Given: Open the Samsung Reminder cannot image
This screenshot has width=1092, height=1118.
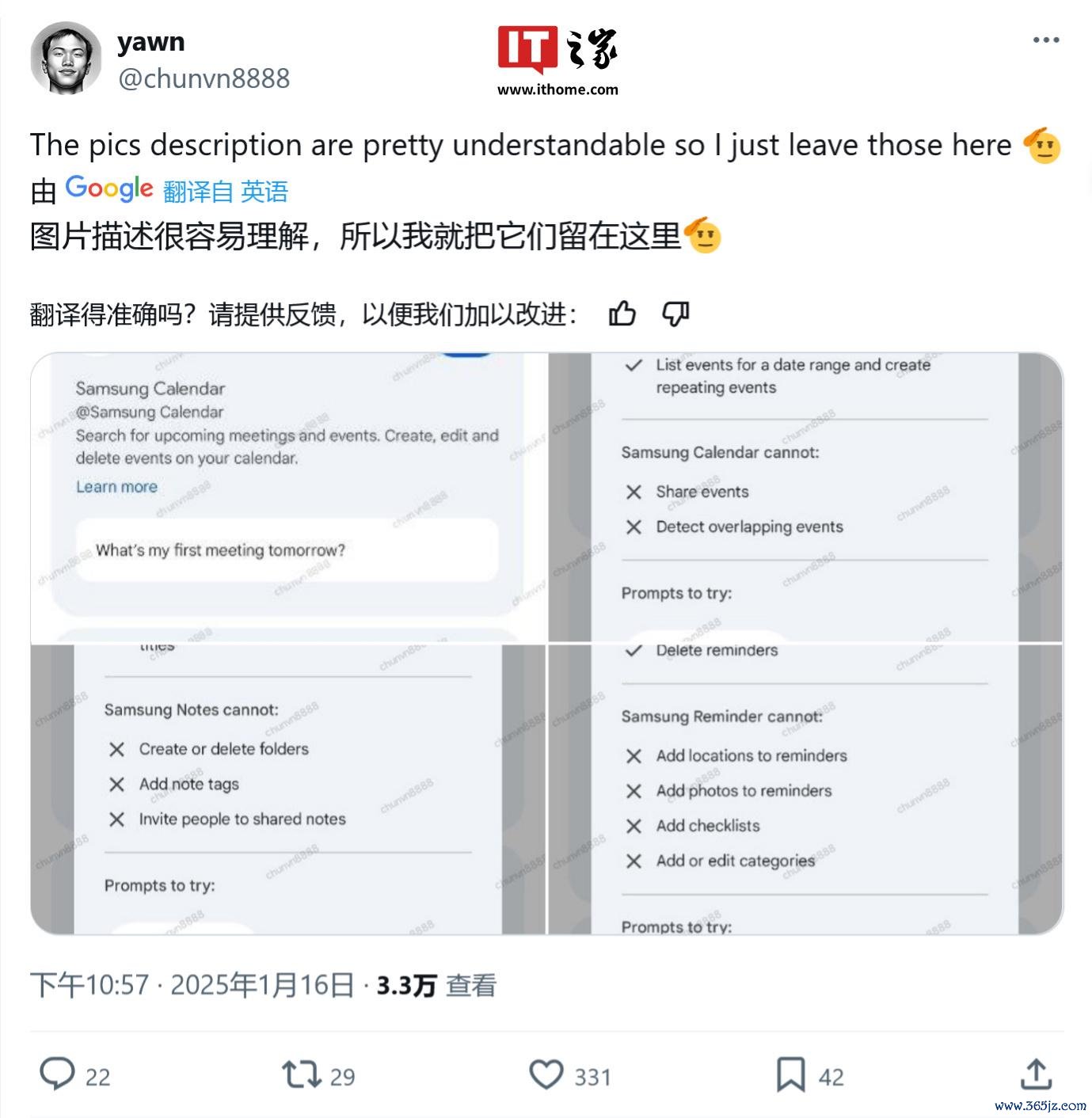Looking at the screenshot, I should pos(805,789).
